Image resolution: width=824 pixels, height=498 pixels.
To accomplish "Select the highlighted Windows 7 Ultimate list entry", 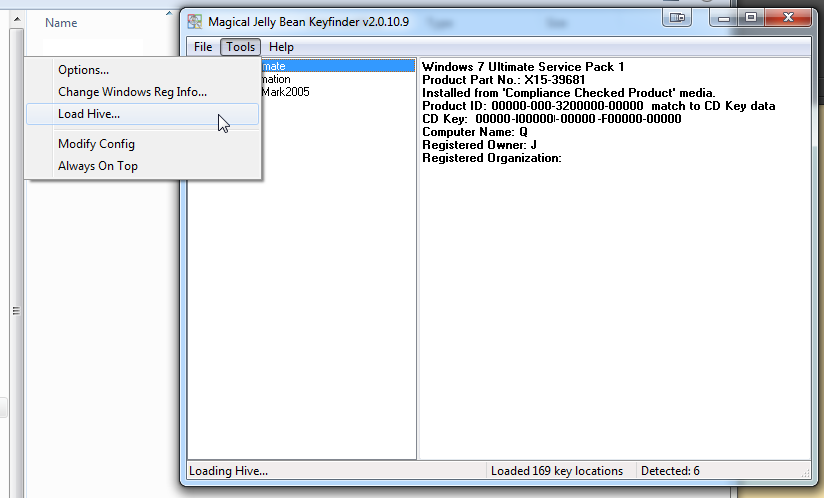I will [338, 66].
